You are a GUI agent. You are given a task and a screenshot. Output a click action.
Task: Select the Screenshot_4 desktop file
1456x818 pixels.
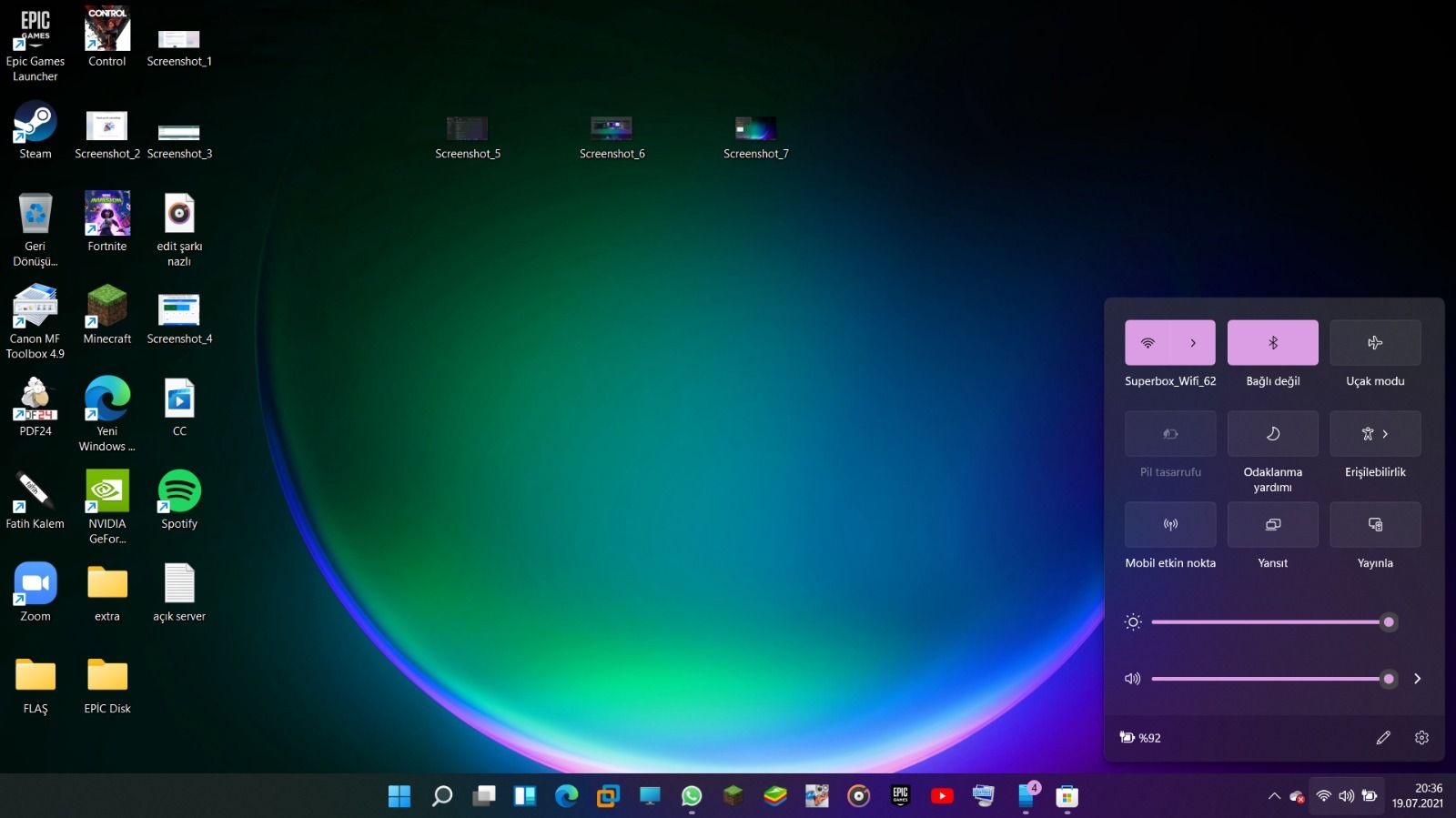click(x=179, y=319)
